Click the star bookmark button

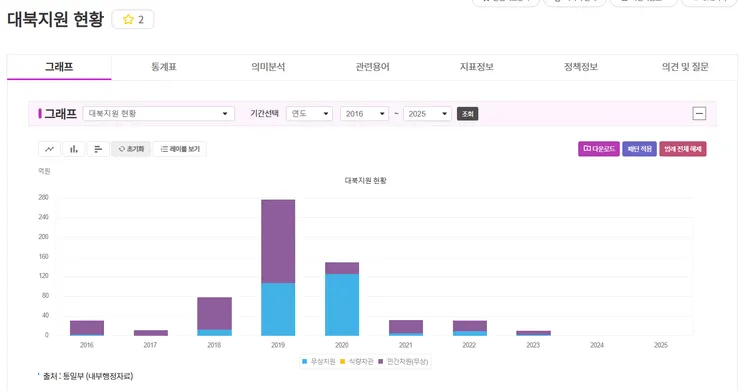pos(133,19)
